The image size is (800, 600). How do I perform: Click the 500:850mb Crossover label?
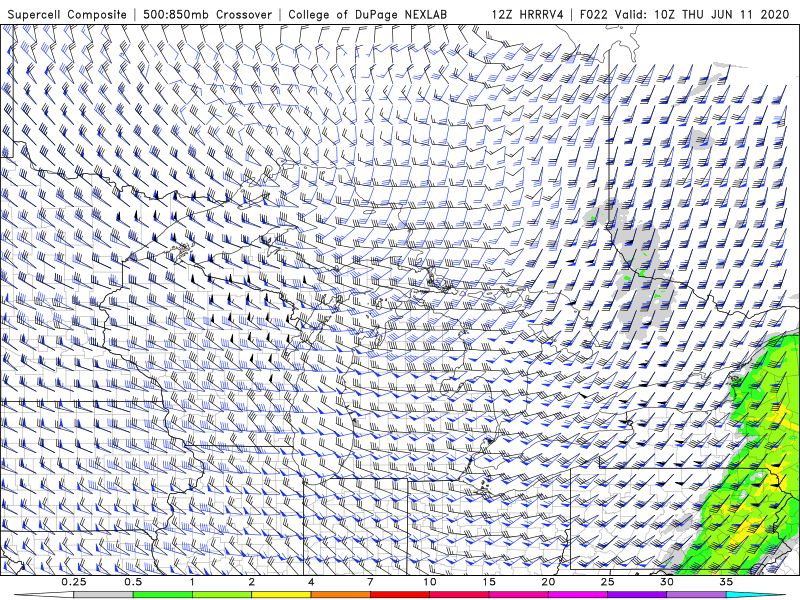click(207, 15)
